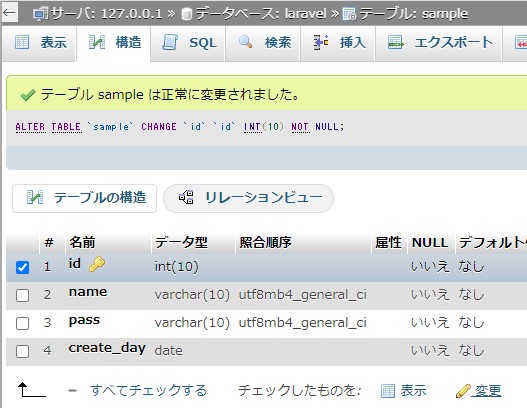Click the 名前 column header

point(82,242)
